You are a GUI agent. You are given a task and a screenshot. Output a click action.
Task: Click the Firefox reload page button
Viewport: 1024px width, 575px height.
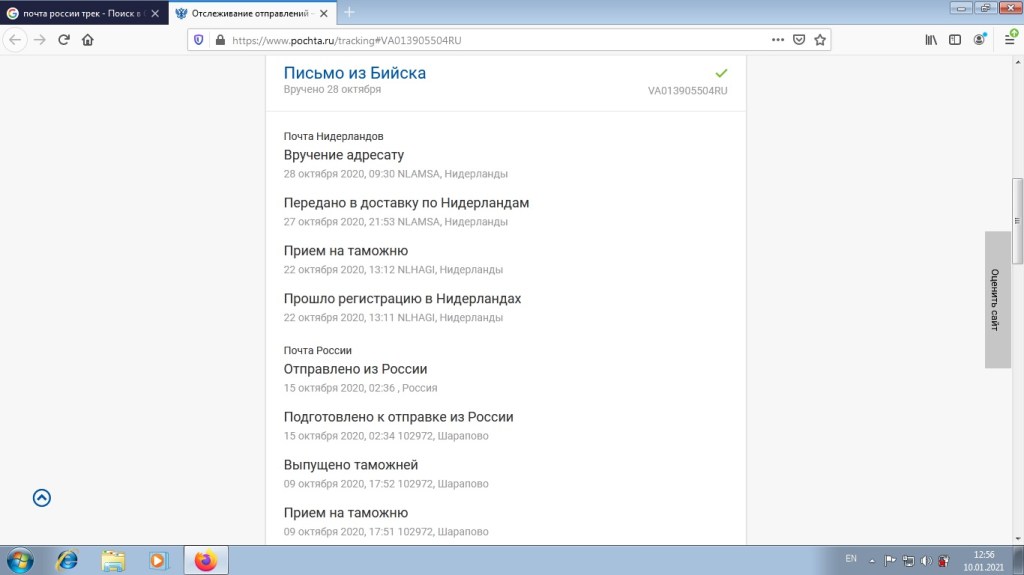(x=64, y=40)
